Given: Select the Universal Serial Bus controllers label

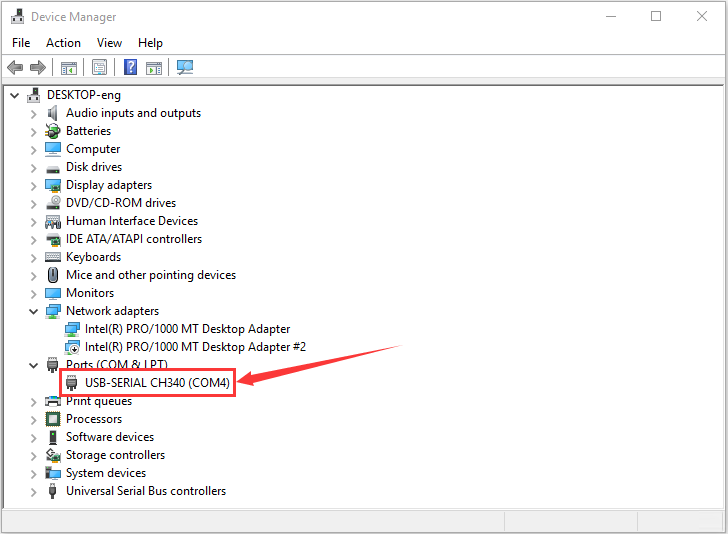Looking at the screenshot, I should [146, 491].
